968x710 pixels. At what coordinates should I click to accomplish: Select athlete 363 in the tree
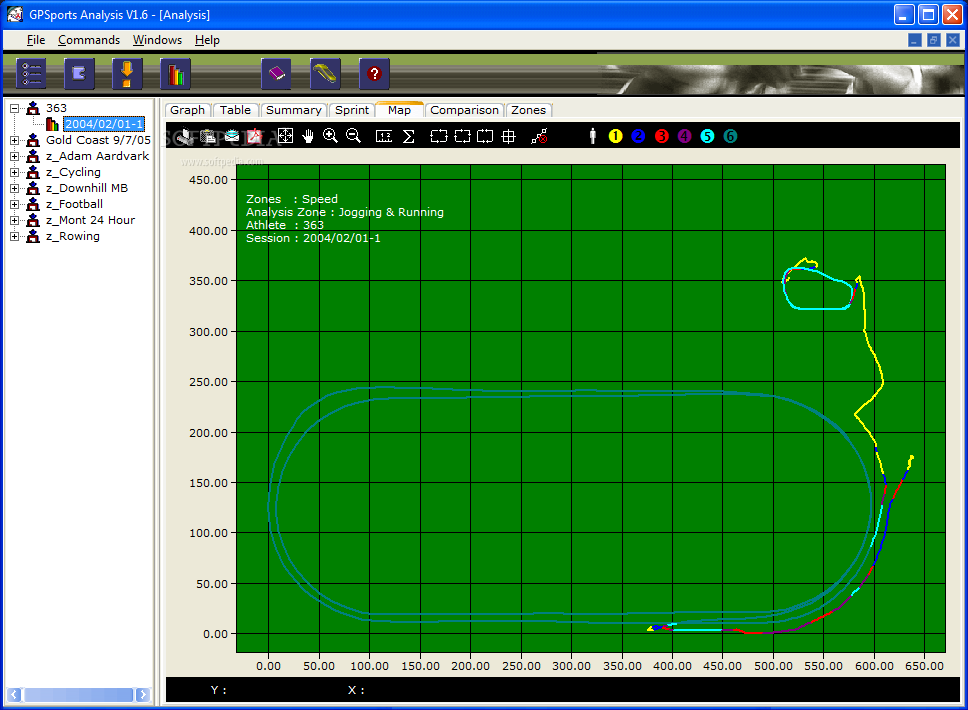click(56, 108)
